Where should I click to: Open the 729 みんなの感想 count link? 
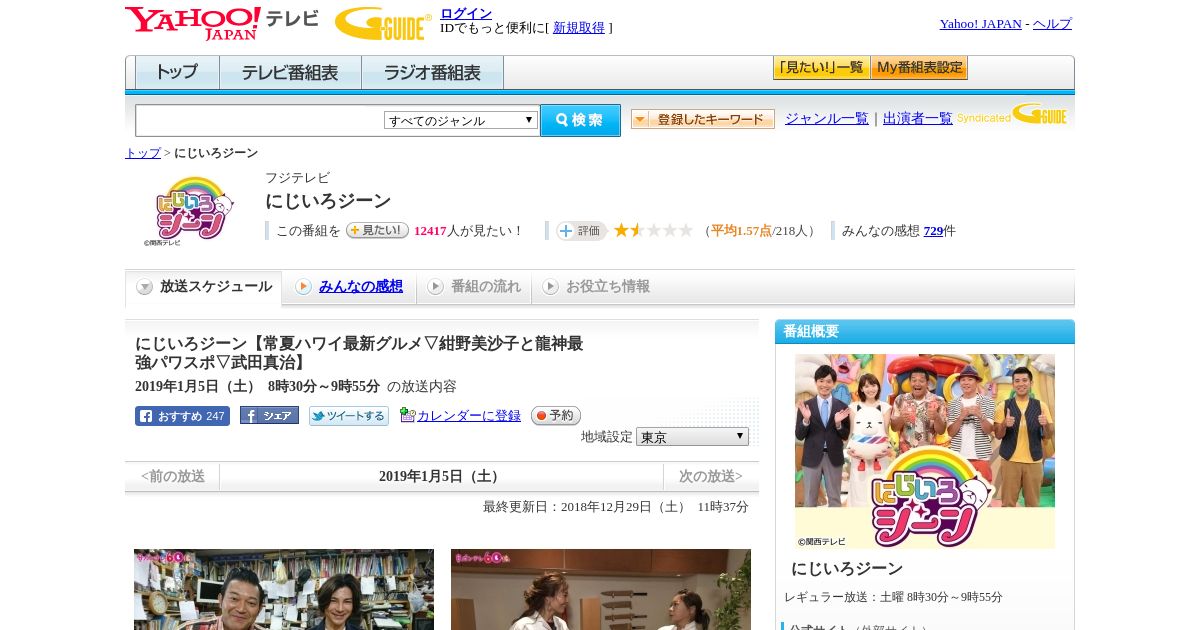[933, 231]
